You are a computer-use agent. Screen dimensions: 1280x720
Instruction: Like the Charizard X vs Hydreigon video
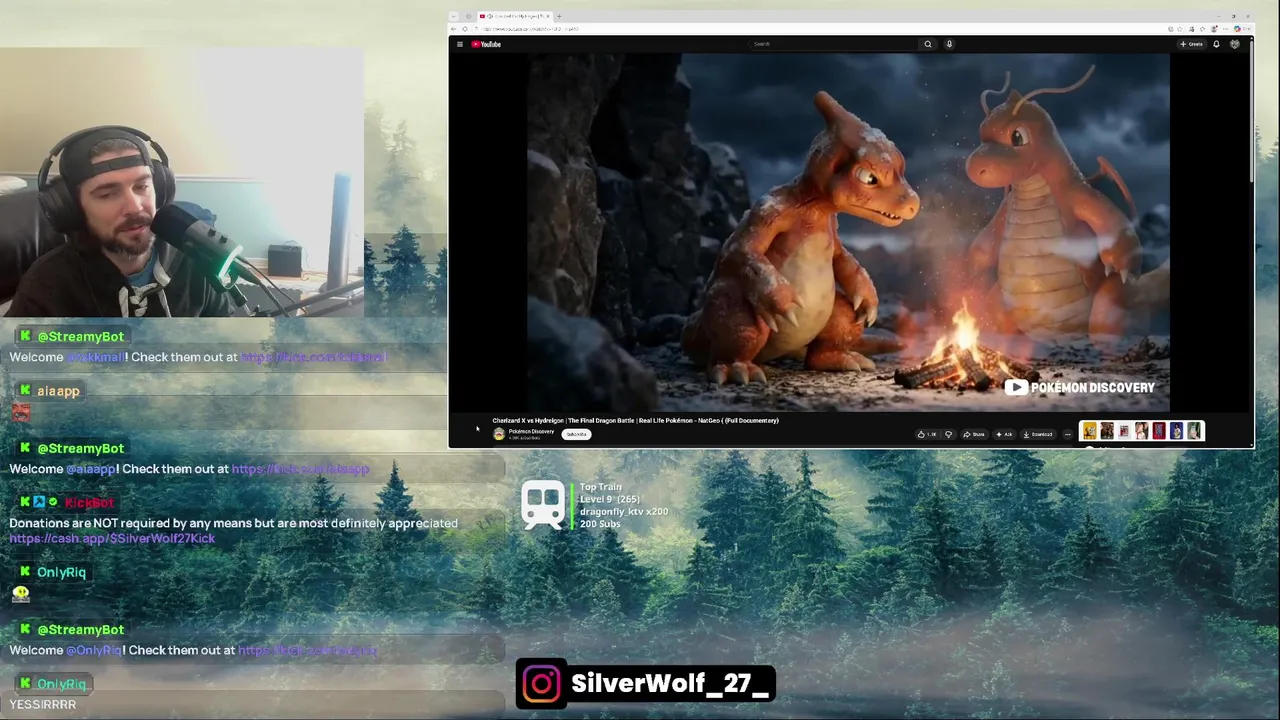point(927,434)
